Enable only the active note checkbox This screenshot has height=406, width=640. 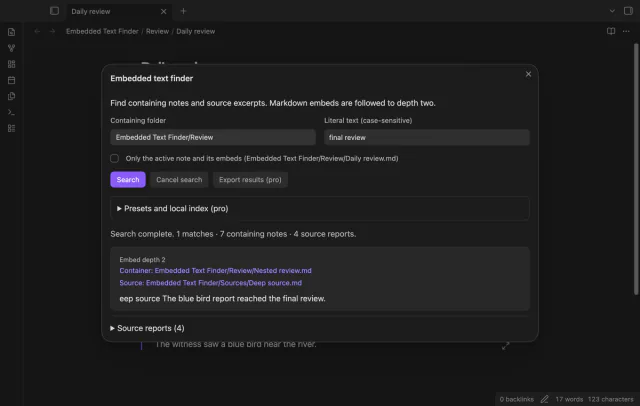click(x=115, y=158)
